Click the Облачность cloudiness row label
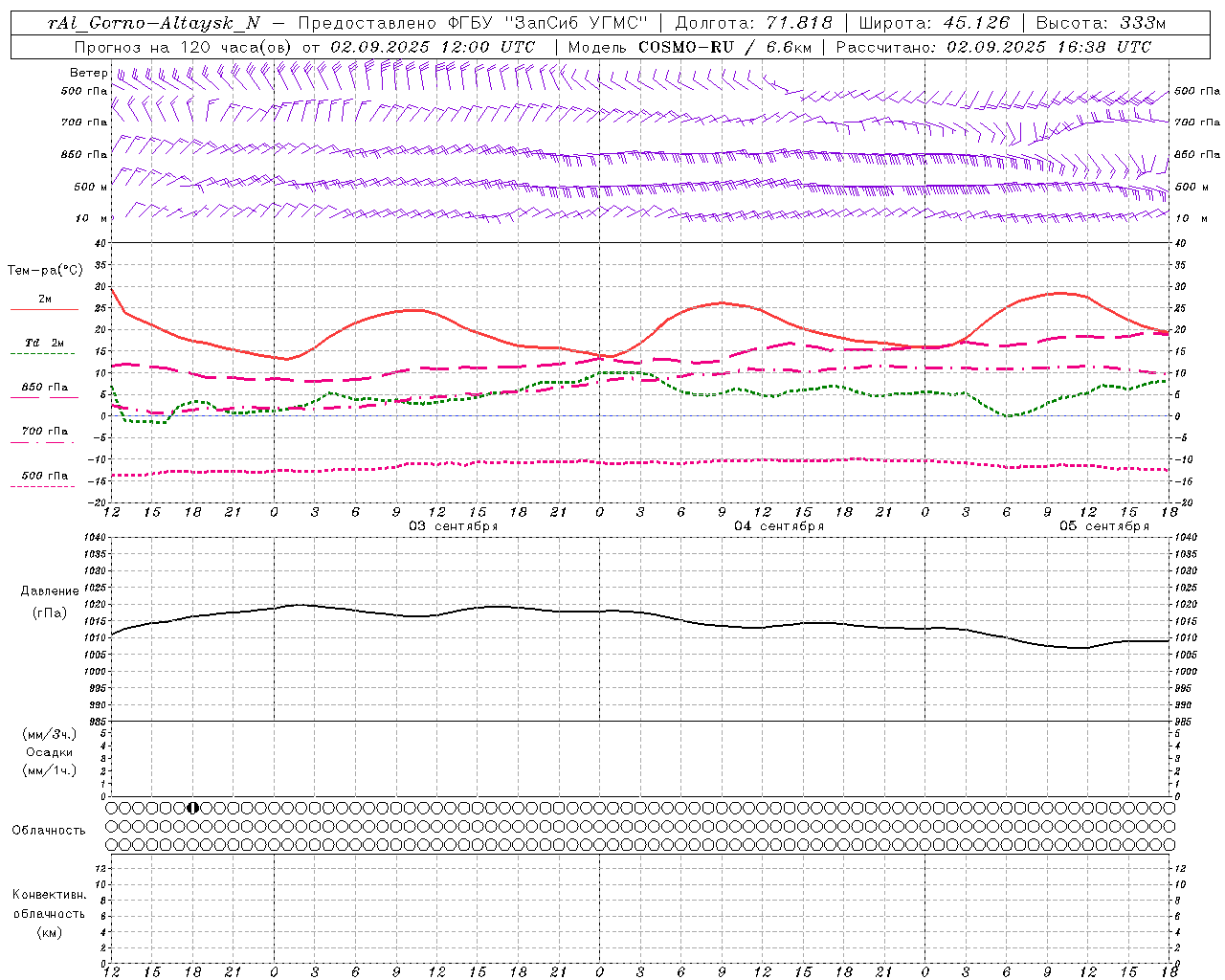This screenshot has height=980, width=1225. [x=49, y=831]
